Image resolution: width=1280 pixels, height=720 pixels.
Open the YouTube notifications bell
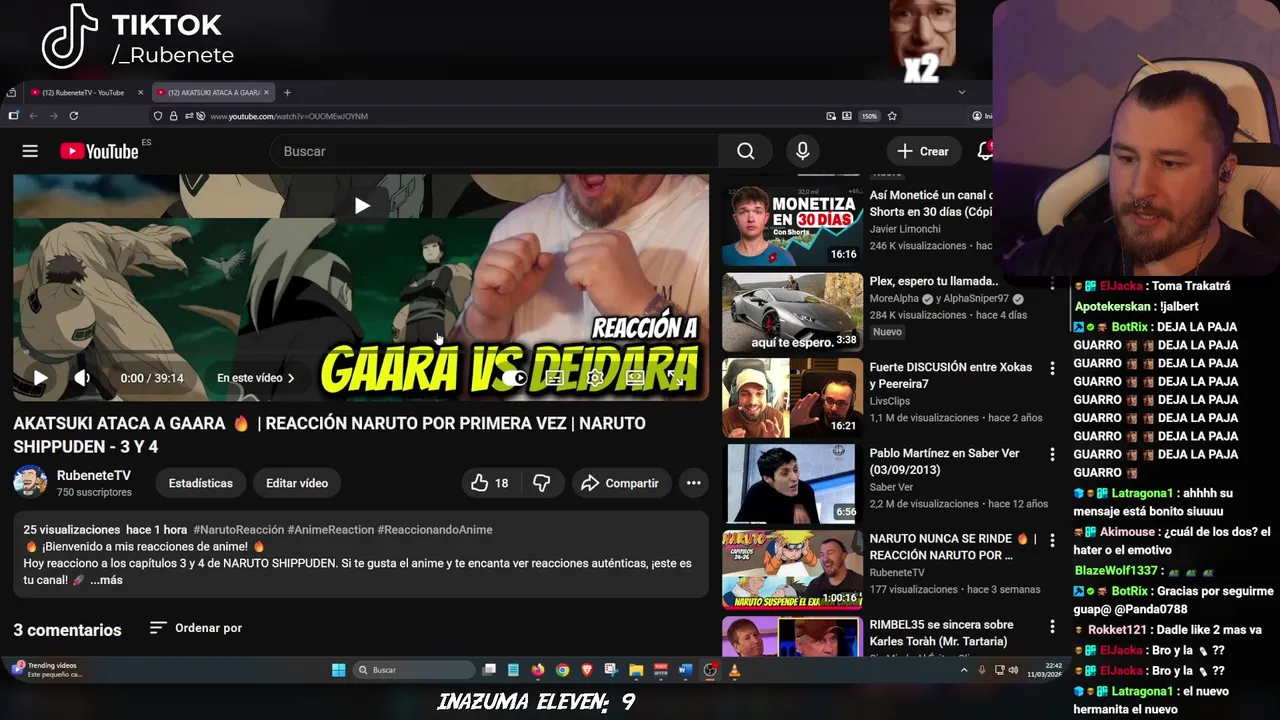click(x=985, y=151)
